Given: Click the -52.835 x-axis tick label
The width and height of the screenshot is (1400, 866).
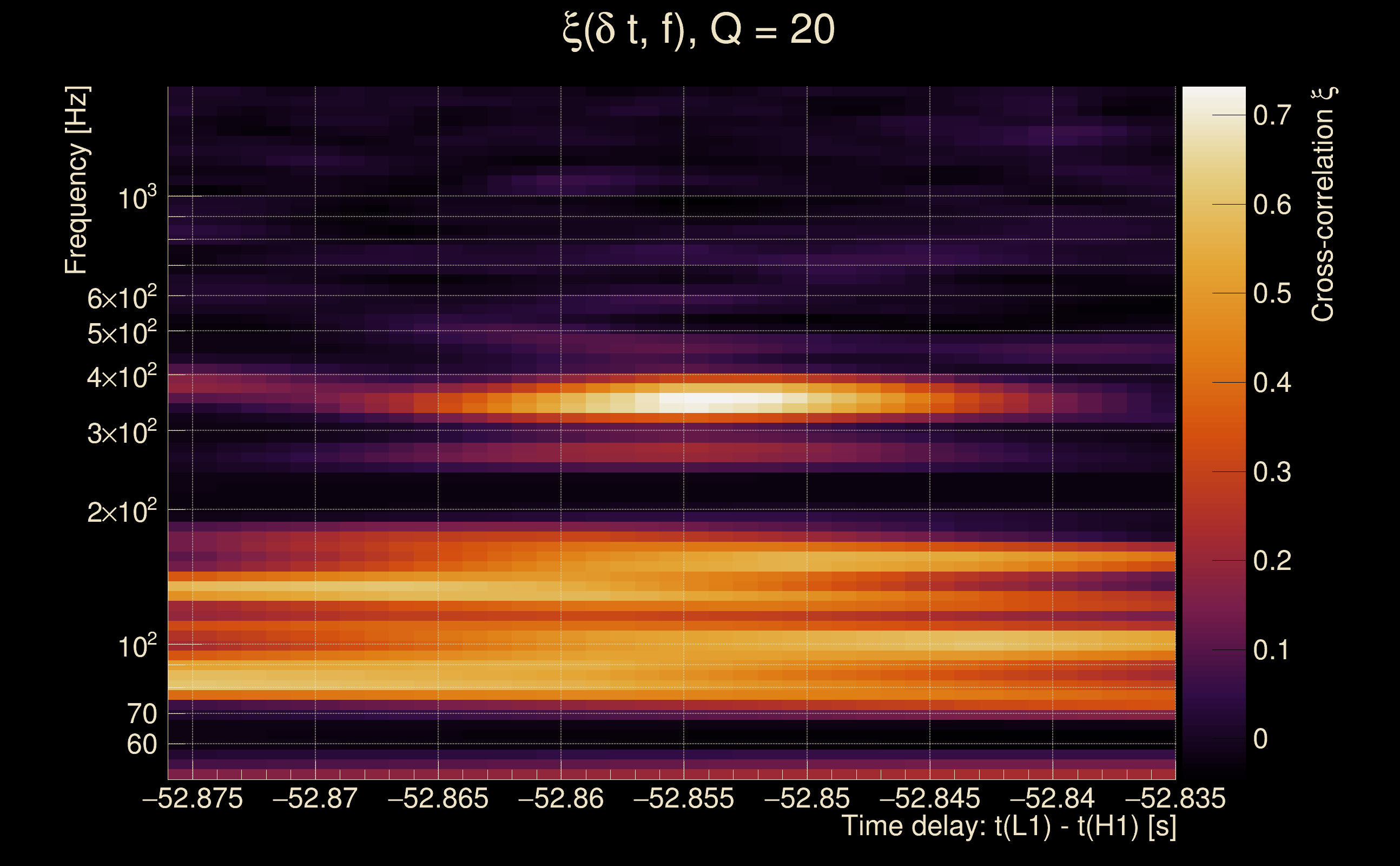Looking at the screenshot, I should click(x=1175, y=798).
